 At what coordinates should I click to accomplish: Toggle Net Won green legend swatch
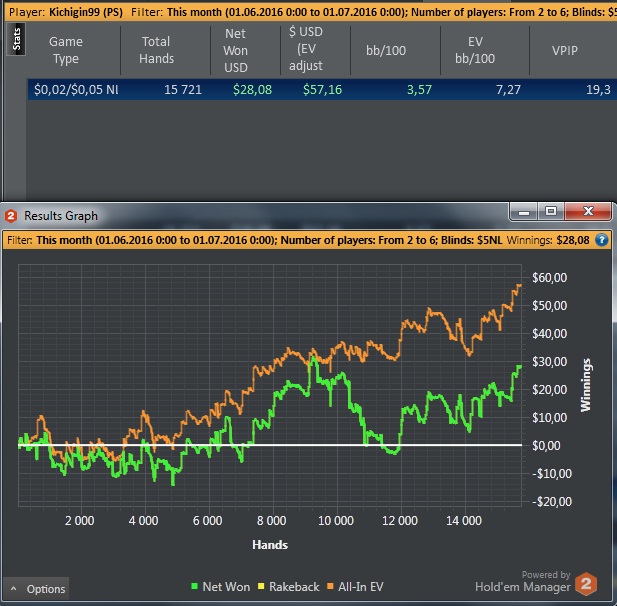[x=194, y=586]
